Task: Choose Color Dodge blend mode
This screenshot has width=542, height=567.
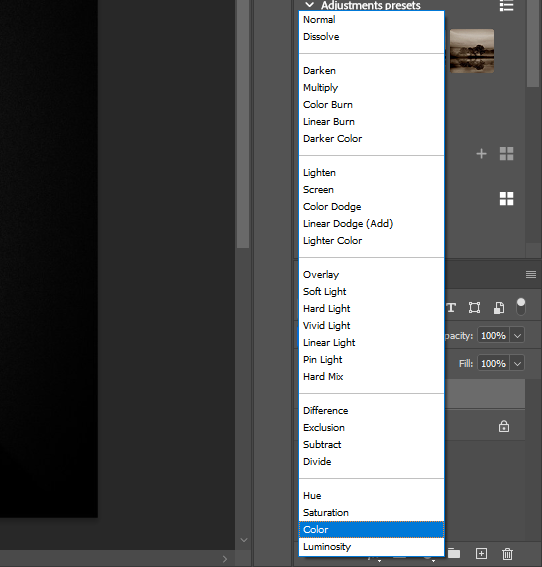Action: pos(371,206)
